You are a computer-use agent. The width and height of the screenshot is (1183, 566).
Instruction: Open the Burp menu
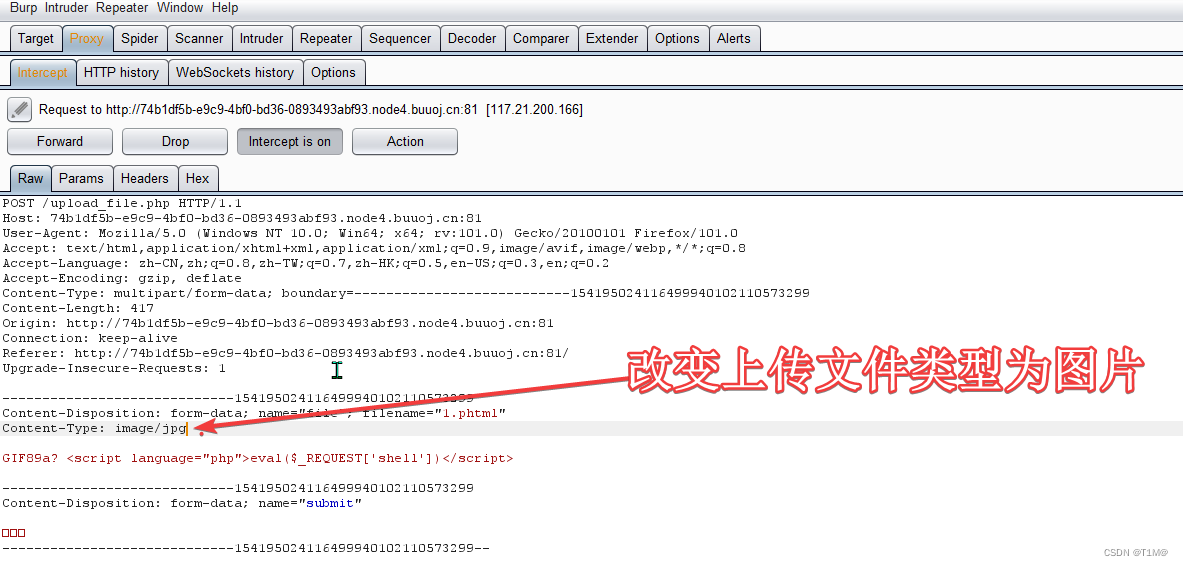pyautogui.click(x=23, y=8)
